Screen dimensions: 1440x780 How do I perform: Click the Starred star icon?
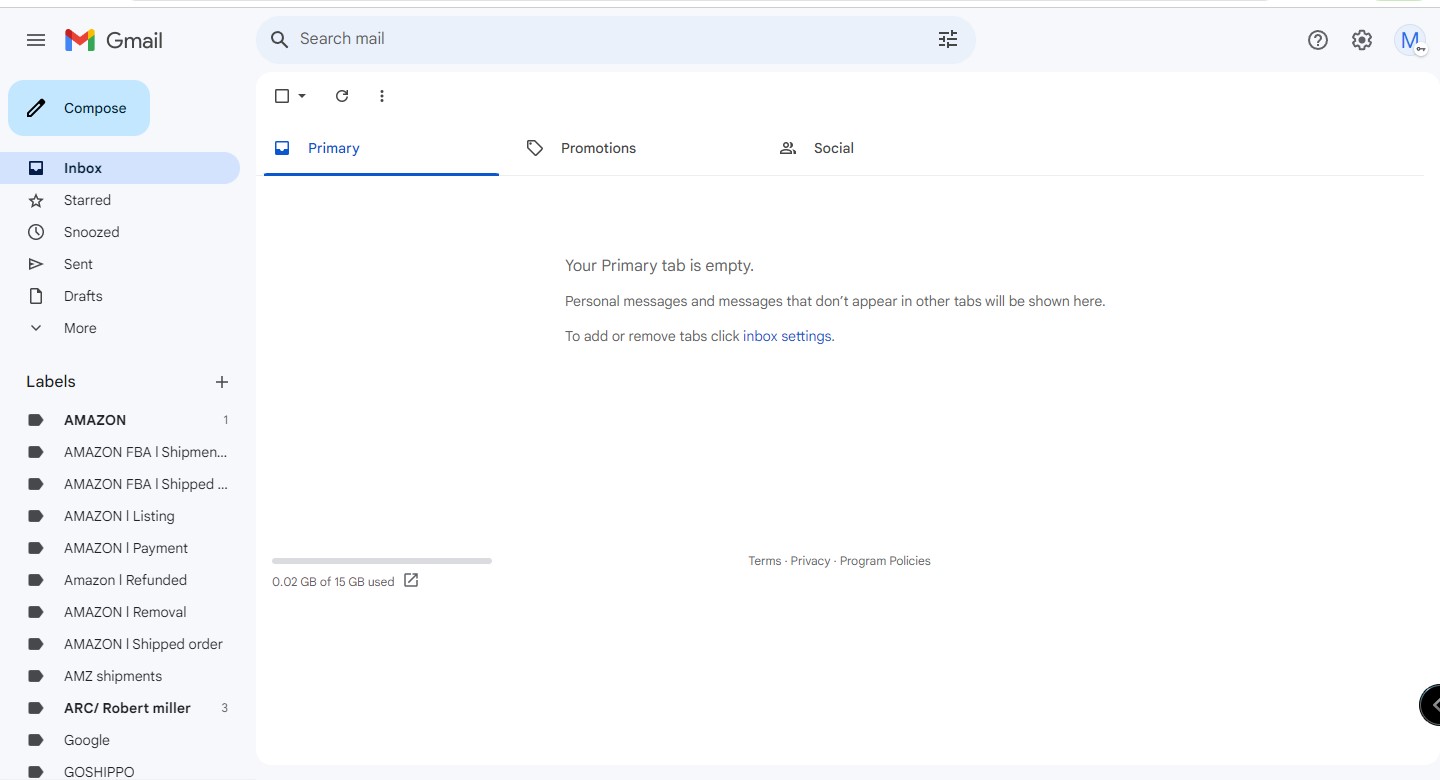(x=36, y=200)
